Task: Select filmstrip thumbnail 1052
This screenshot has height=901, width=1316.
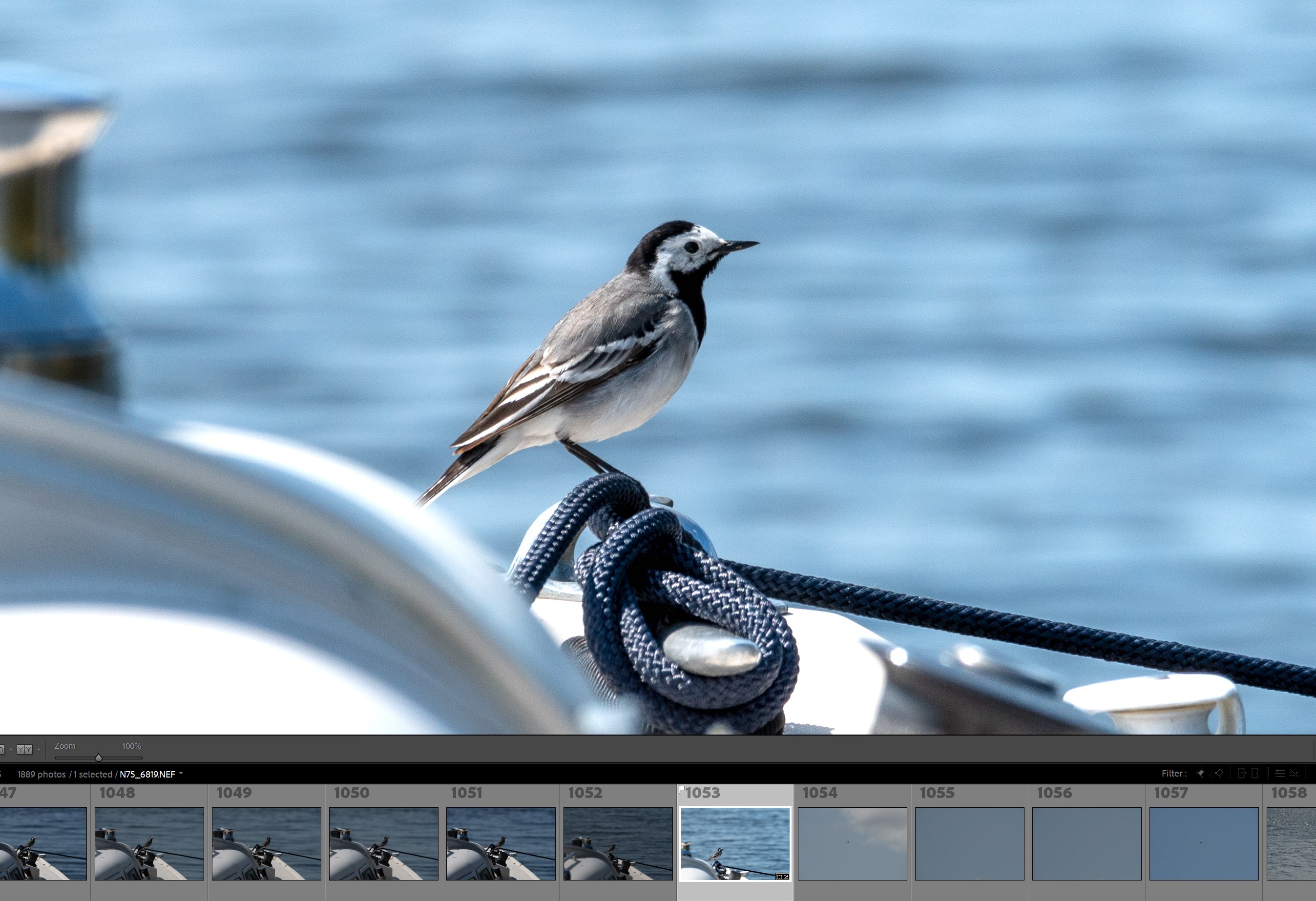Action: [x=618, y=843]
